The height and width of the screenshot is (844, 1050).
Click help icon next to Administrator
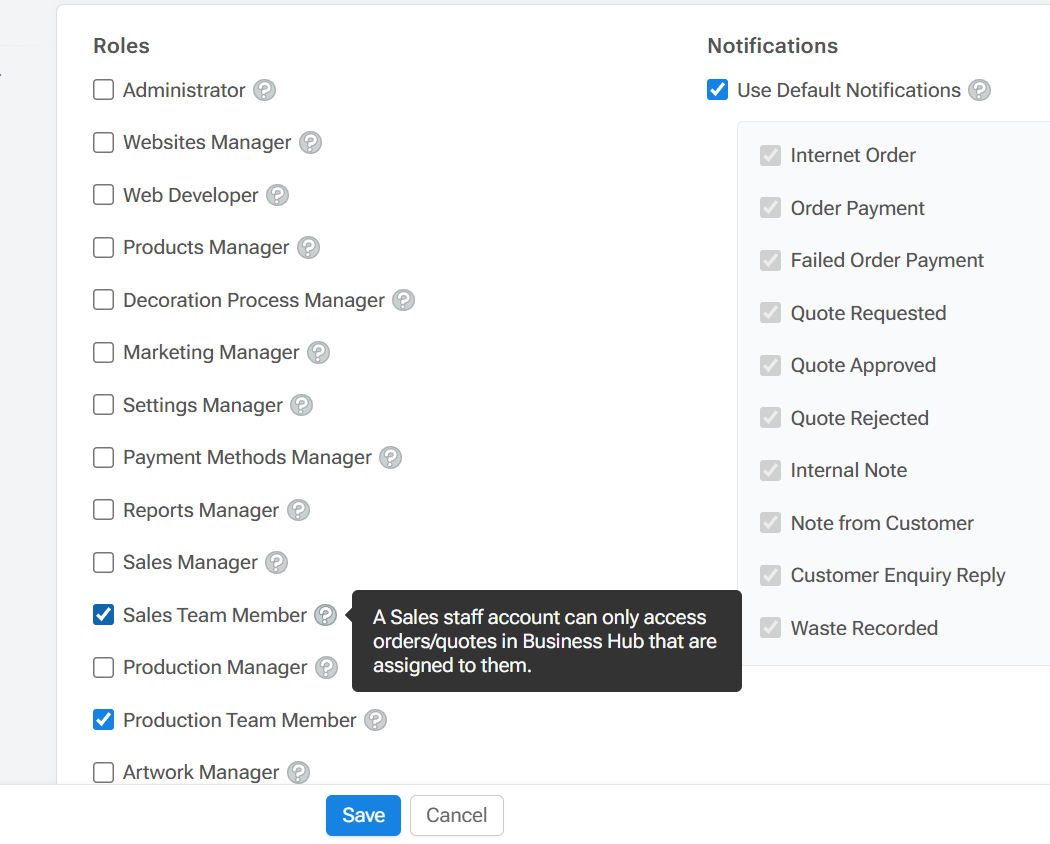tap(264, 90)
